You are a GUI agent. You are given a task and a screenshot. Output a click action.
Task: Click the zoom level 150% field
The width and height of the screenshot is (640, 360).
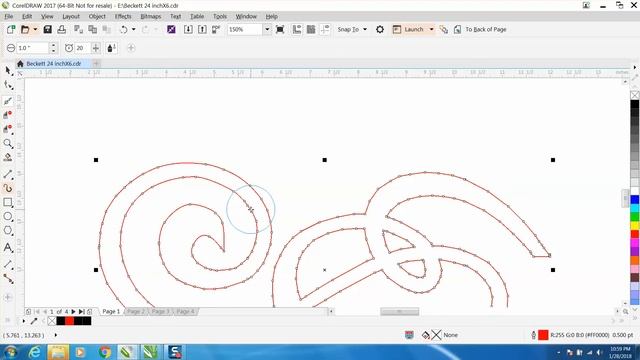245,29
